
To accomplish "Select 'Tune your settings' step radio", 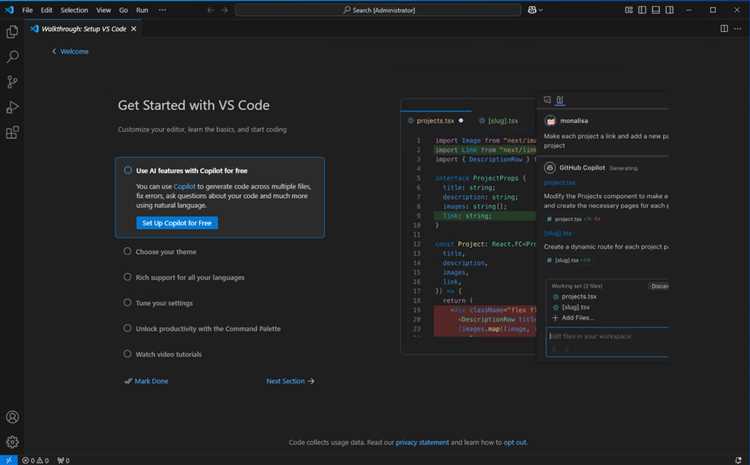I will 128,302.
